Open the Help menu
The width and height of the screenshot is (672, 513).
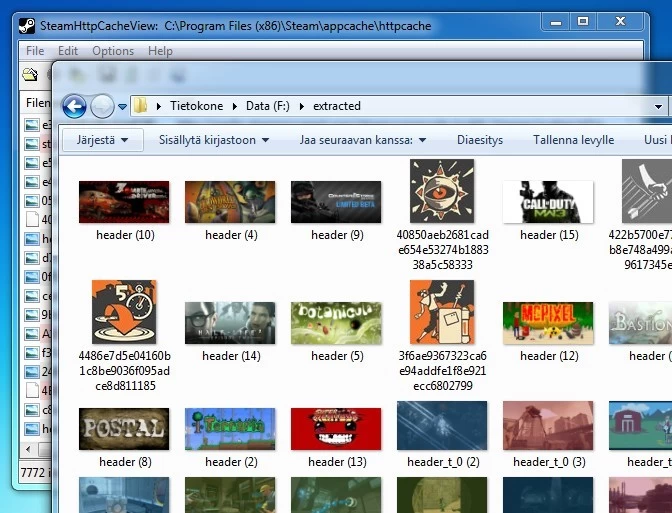point(160,51)
